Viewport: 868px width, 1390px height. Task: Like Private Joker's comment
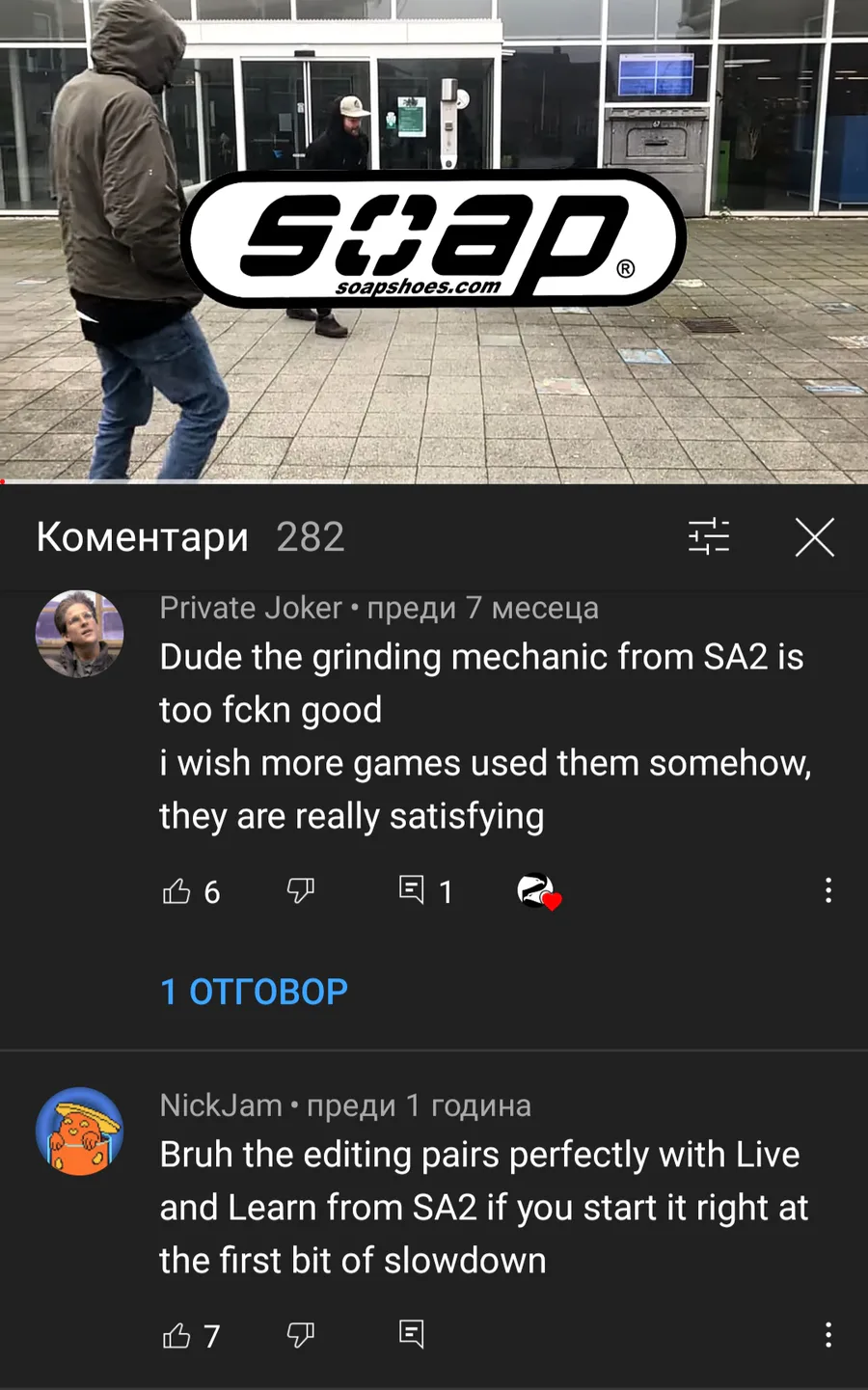(176, 890)
